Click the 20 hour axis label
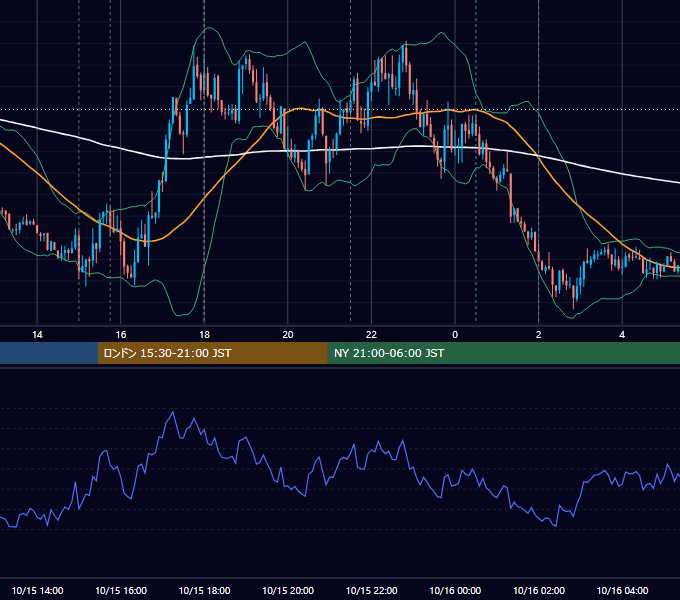 click(288, 335)
